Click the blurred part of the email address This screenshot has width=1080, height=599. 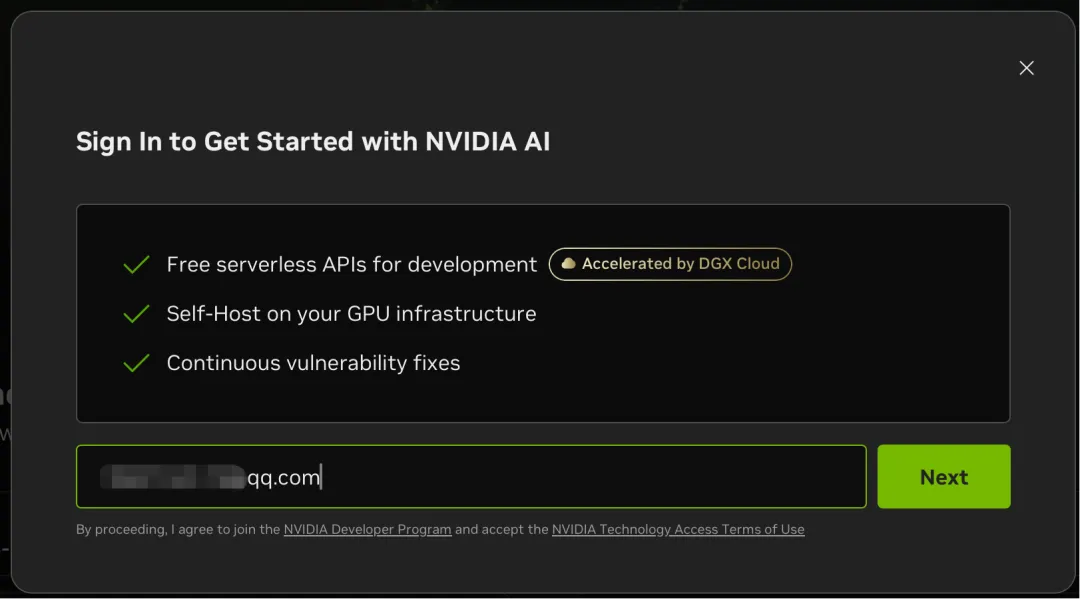172,477
